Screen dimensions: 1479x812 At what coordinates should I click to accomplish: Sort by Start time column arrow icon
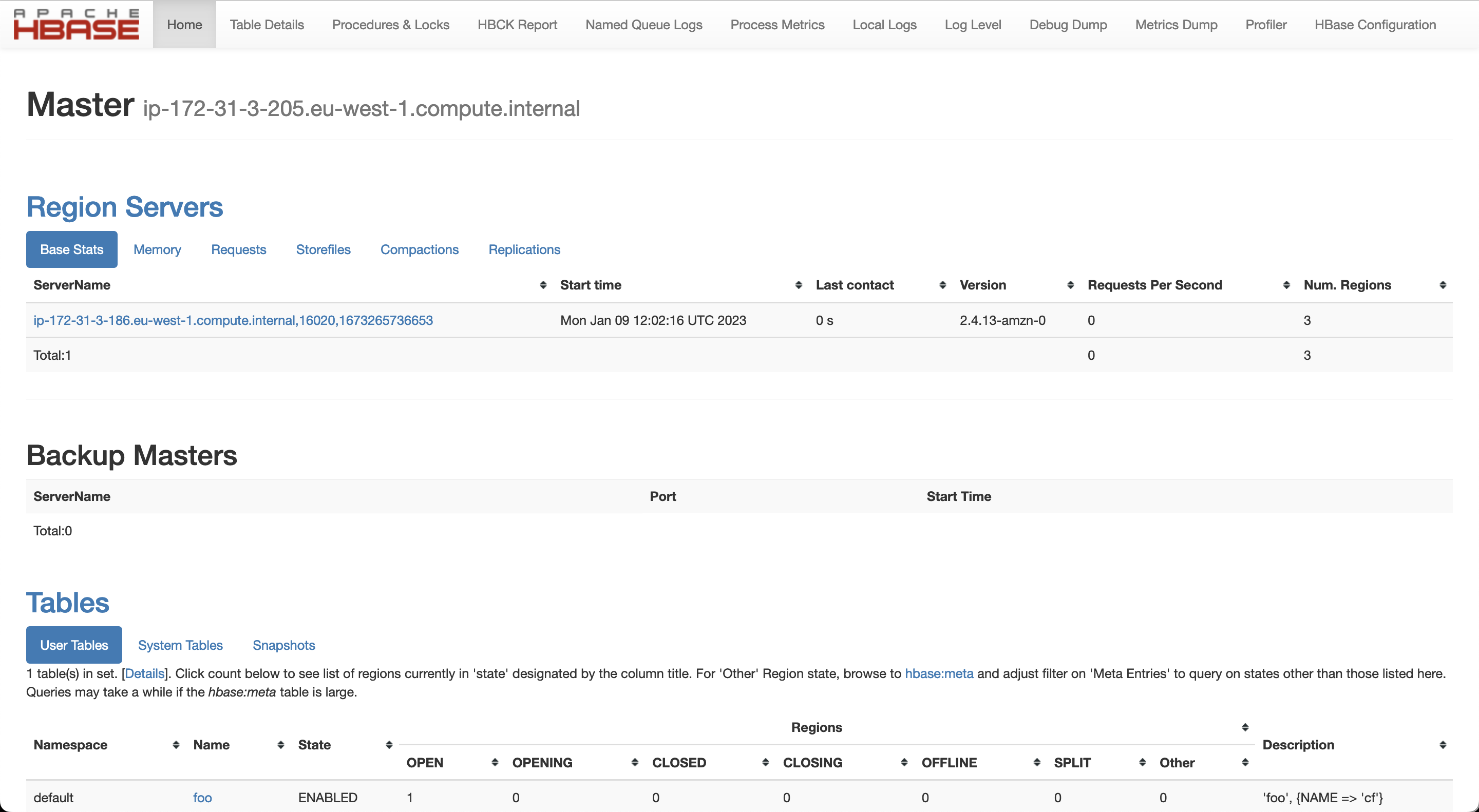click(x=799, y=285)
